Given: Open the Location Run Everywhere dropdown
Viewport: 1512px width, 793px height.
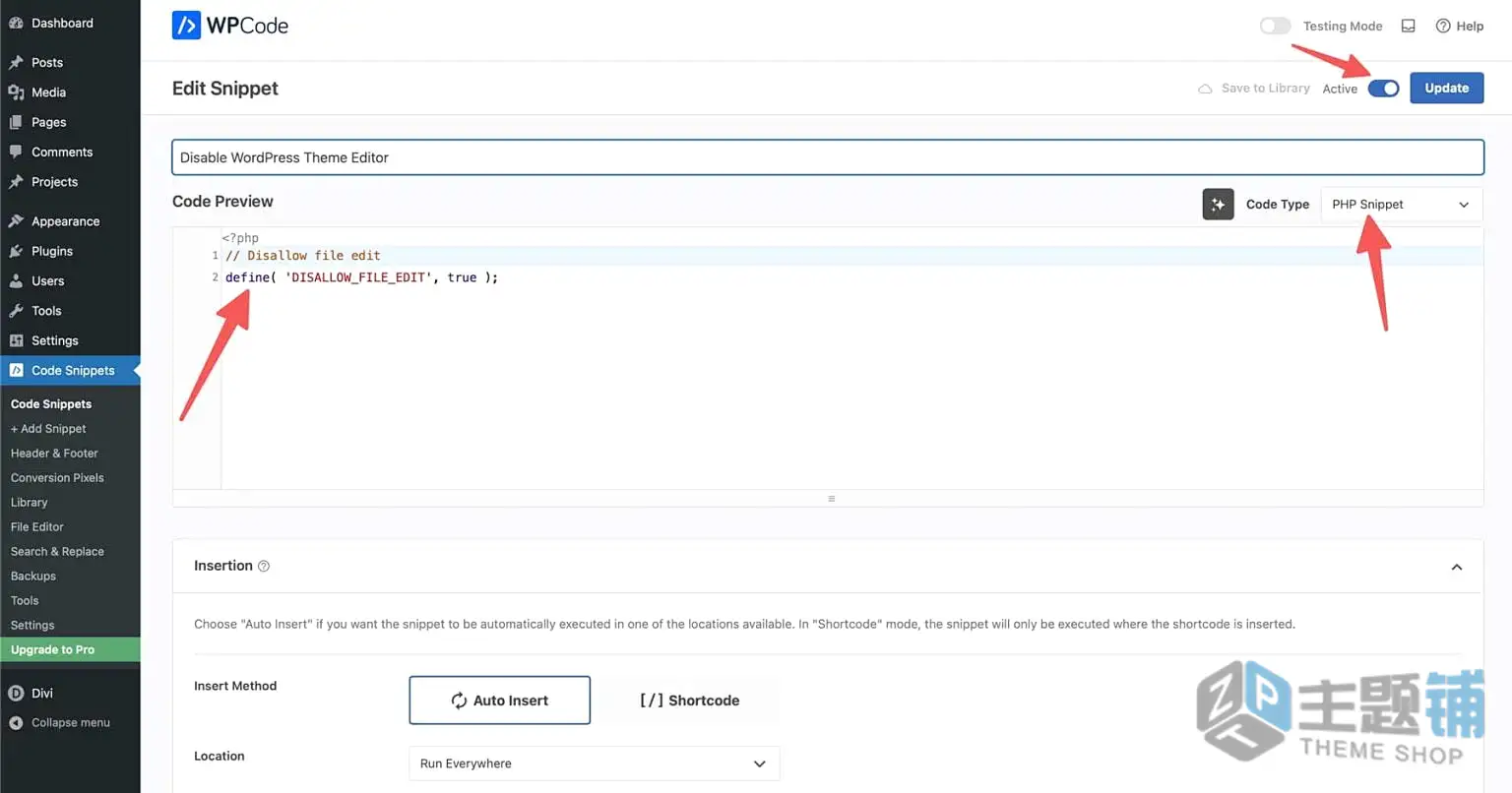Looking at the screenshot, I should coord(594,763).
